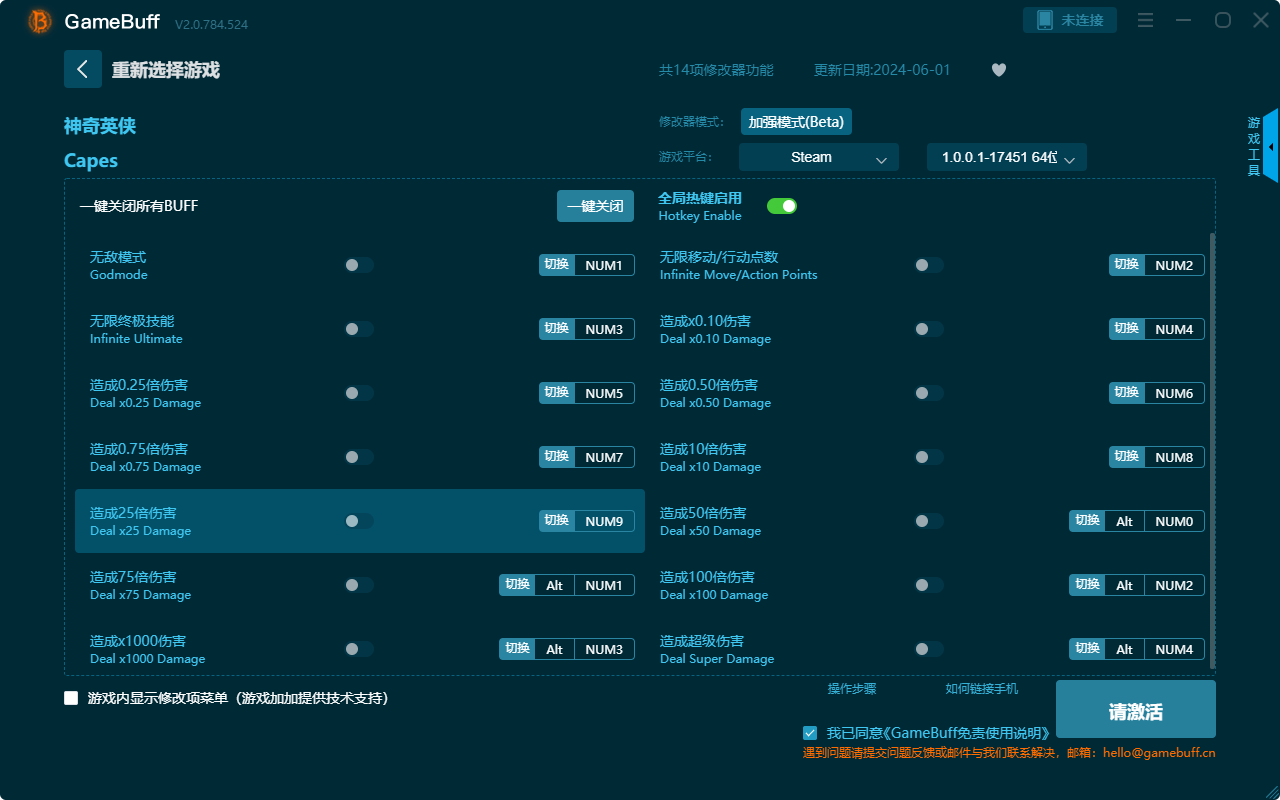Click the 14 trainer functions count text
This screenshot has width=1280, height=800.
[x=716, y=70]
